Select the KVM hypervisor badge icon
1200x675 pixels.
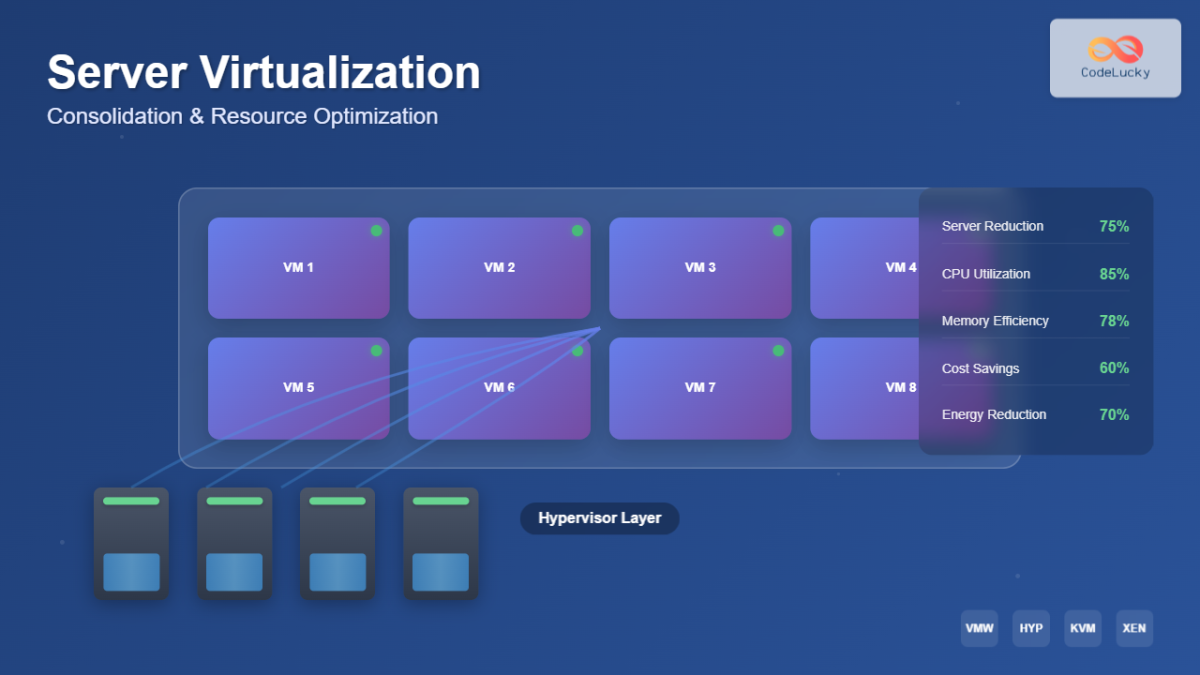click(1083, 628)
